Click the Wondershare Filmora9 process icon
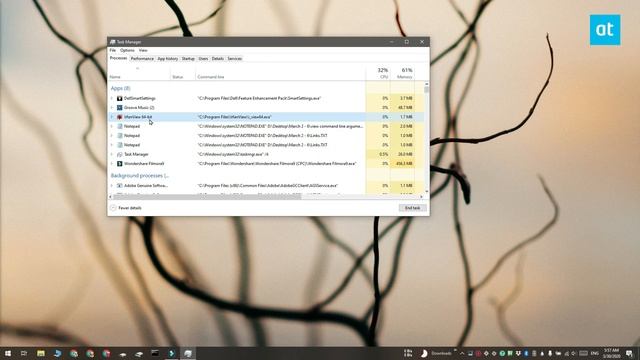640x360 pixels. coord(120,164)
